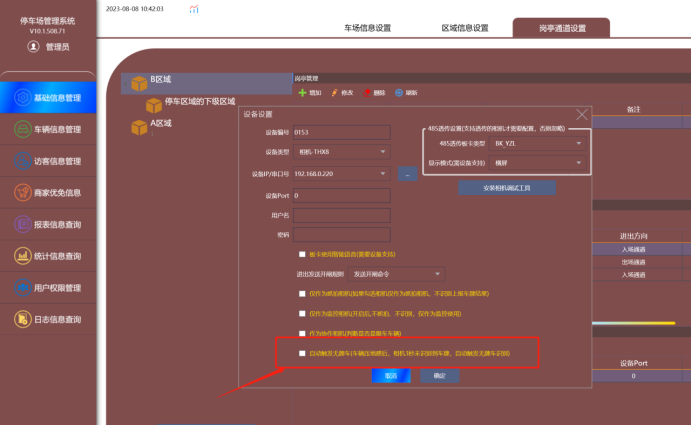Click the 用户名 input field
Image resolution: width=692 pixels, height=426 pixels.
pos(342,215)
